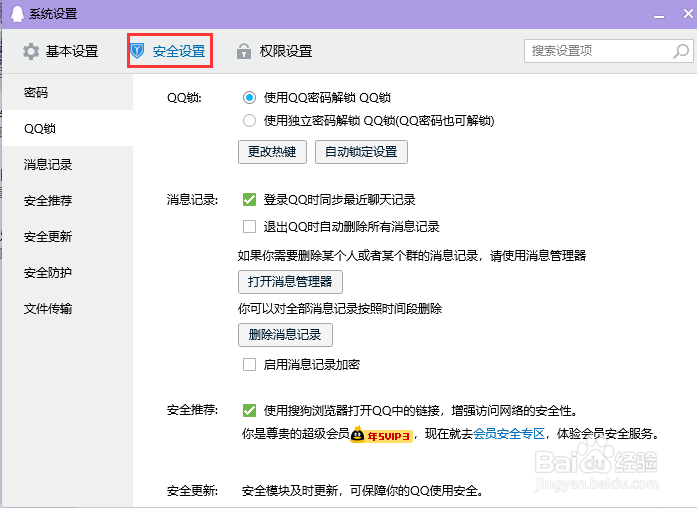Click the padlock icon for 权限设置
The width and height of the screenshot is (697, 508).
point(244,51)
